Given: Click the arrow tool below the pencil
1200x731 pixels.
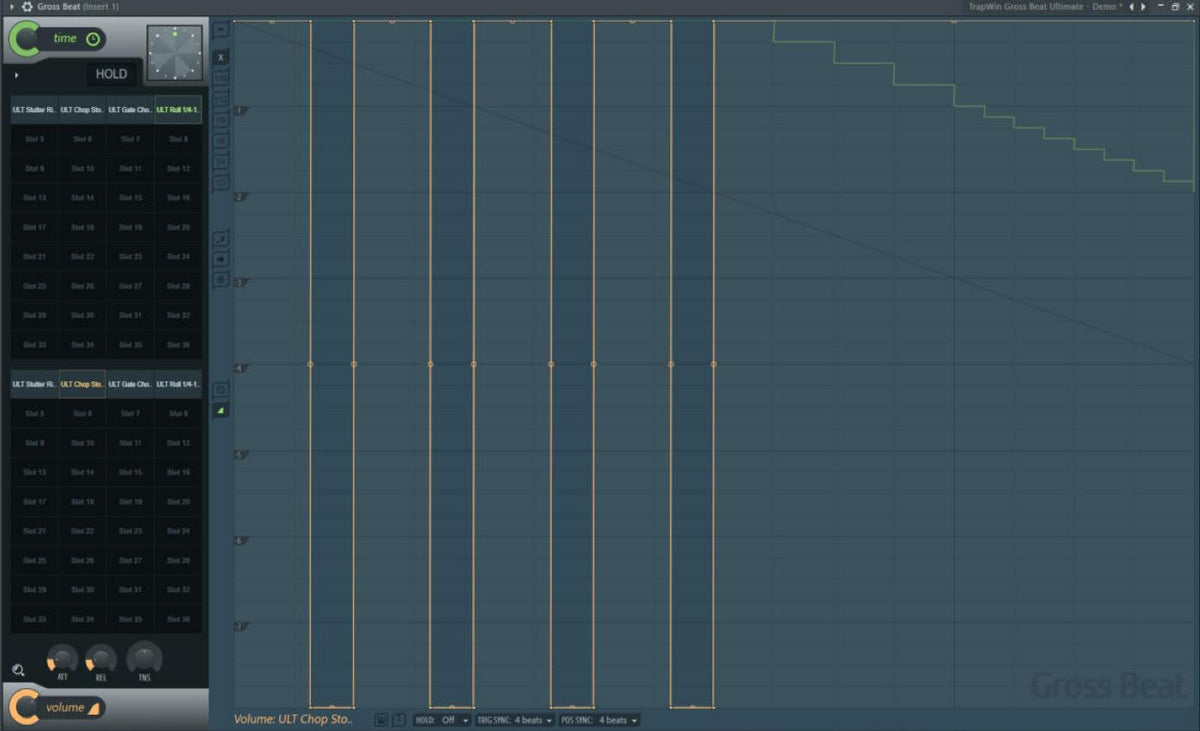Looking at the screenshot, I should 221,259.
